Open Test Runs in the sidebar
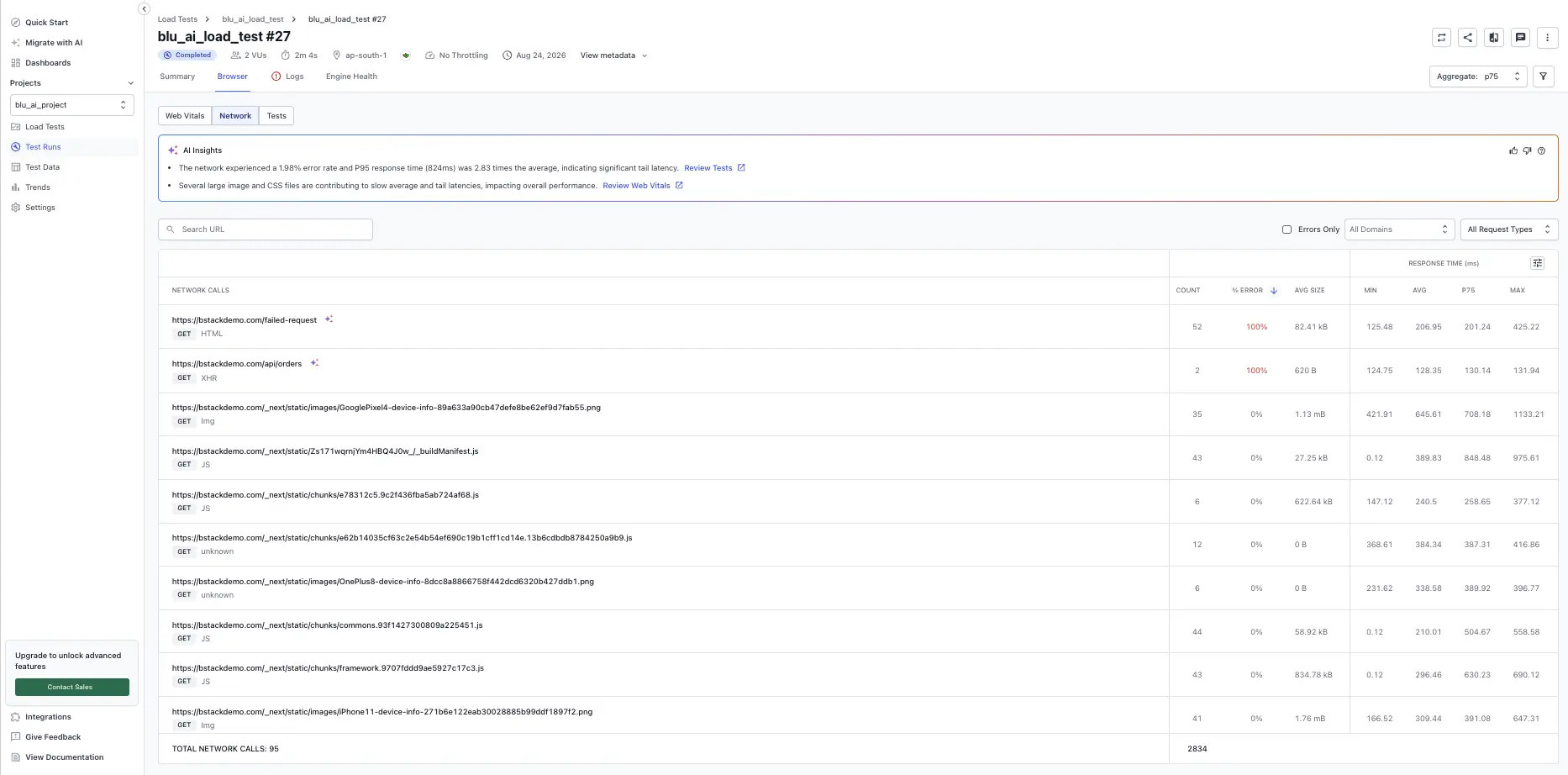 click(x=43, y=147)
